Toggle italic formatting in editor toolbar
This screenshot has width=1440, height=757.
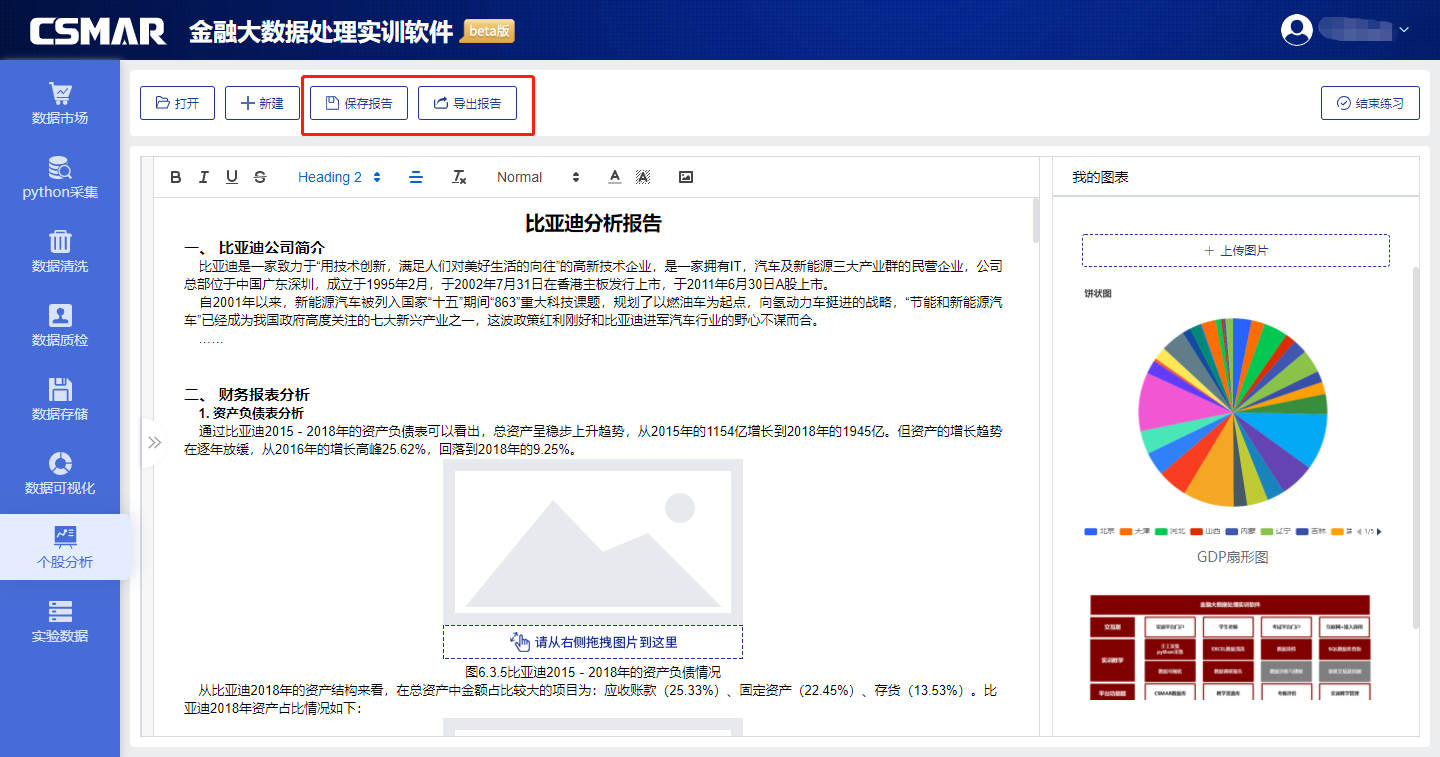click(x=204, y=177)
